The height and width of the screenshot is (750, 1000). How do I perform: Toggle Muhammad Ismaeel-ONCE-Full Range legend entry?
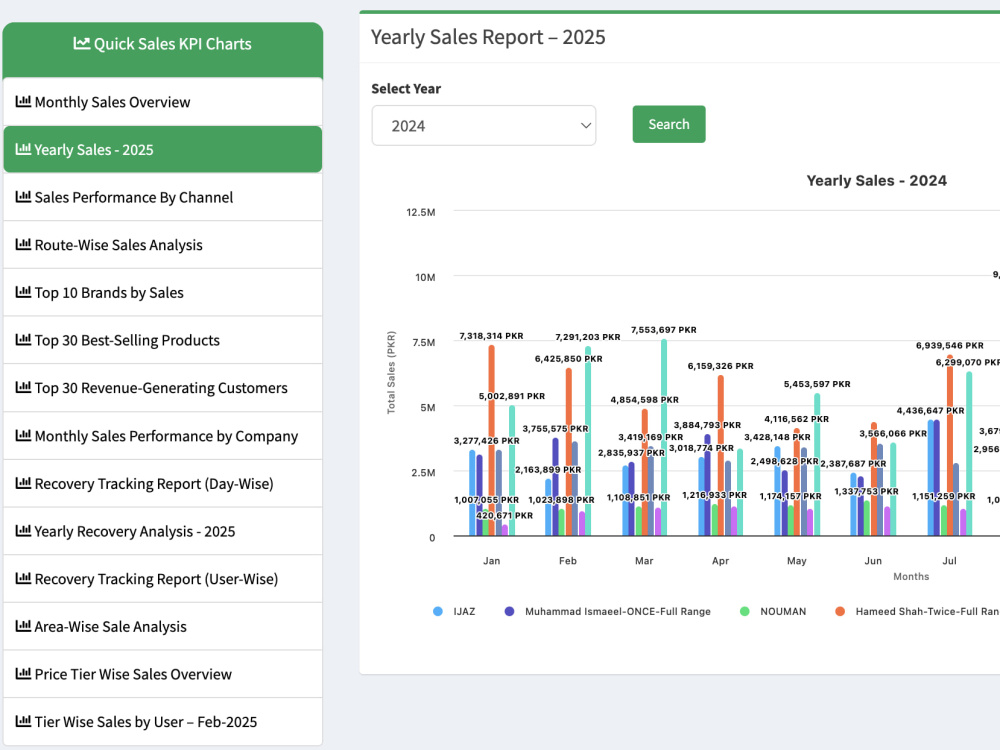607,611
